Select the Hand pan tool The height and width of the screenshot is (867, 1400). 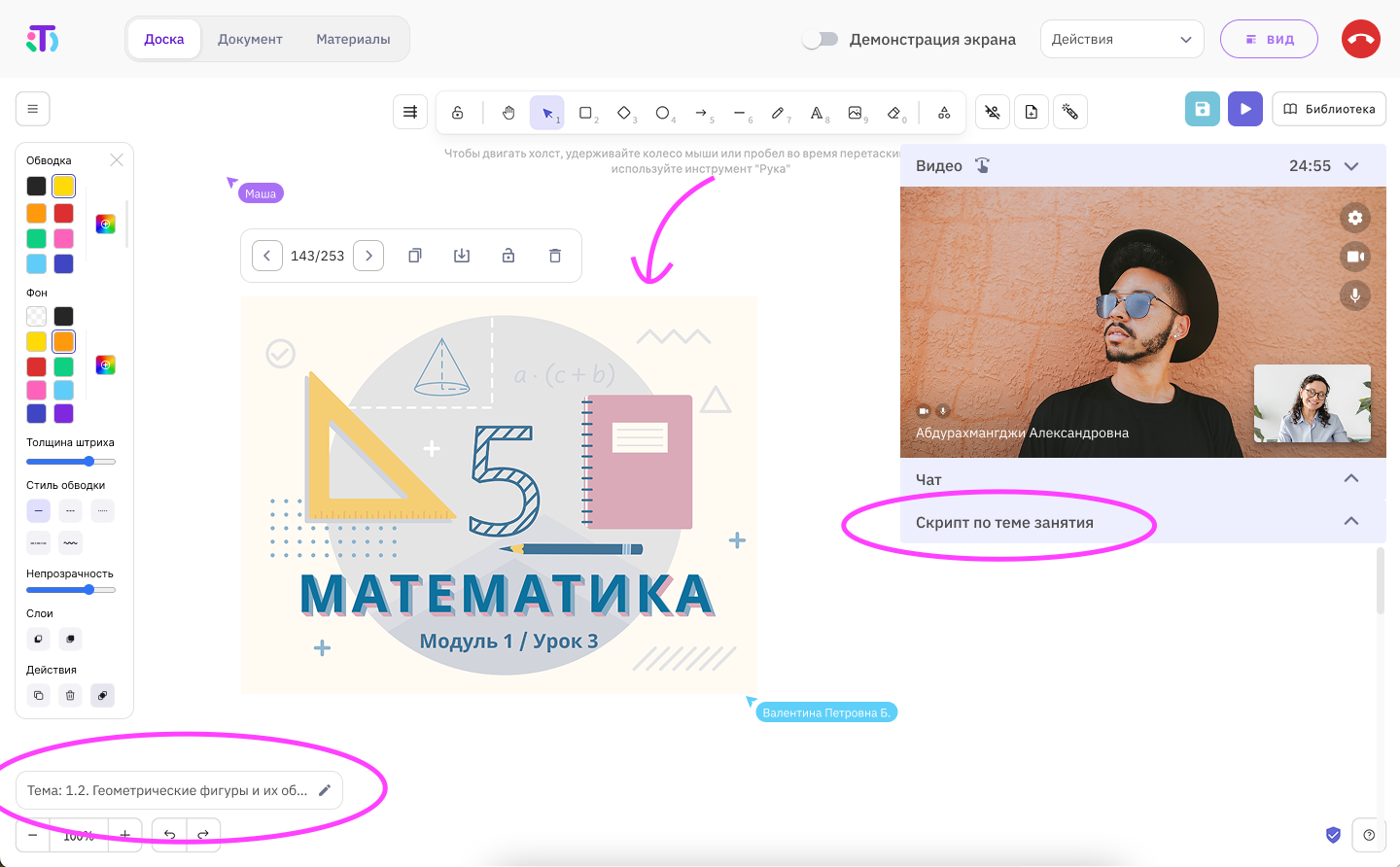[x=508, y=113]
